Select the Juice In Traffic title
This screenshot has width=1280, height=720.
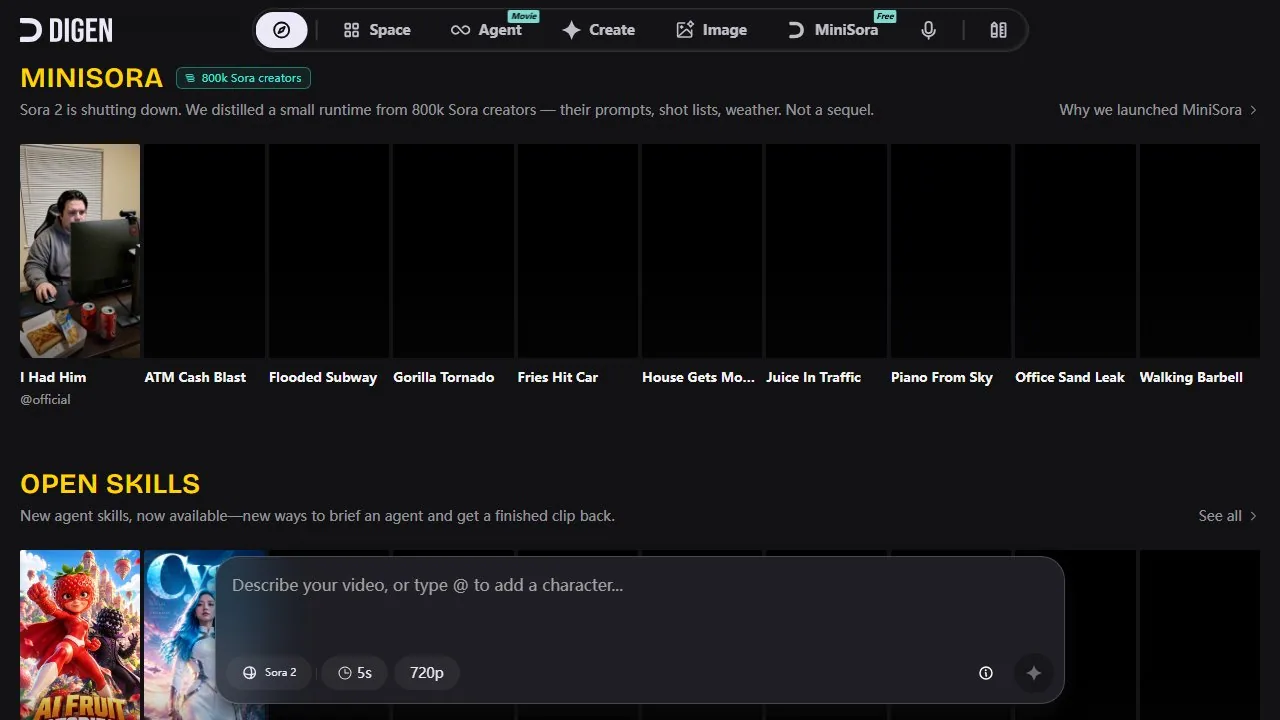(x=814, y=377)
